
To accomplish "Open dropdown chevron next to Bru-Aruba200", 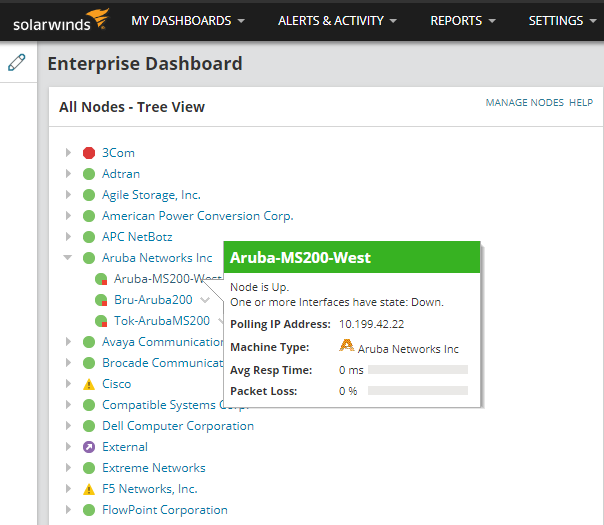I will click(x=205, y=300).
